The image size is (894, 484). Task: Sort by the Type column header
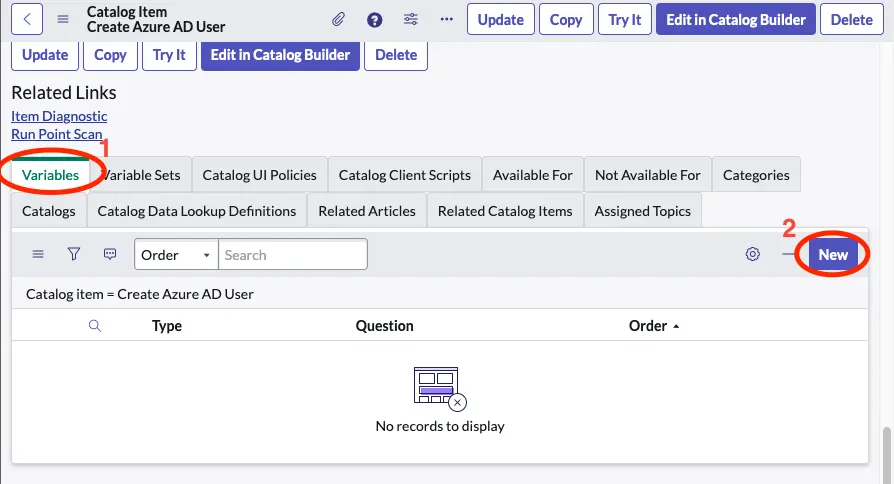pyautogui.click(x=166, y=326)
